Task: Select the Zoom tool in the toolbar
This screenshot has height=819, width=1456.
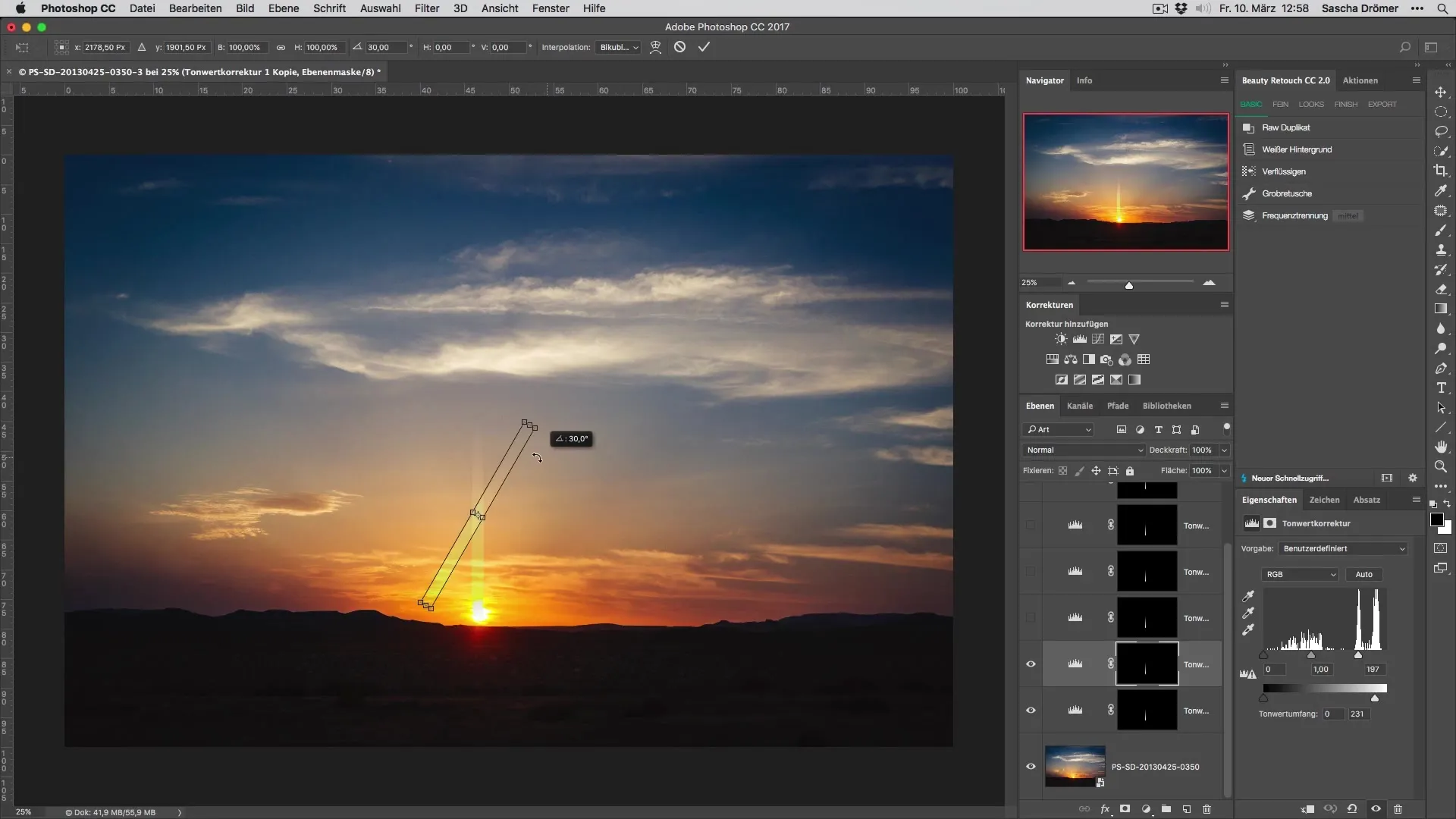Action: 1441,466
